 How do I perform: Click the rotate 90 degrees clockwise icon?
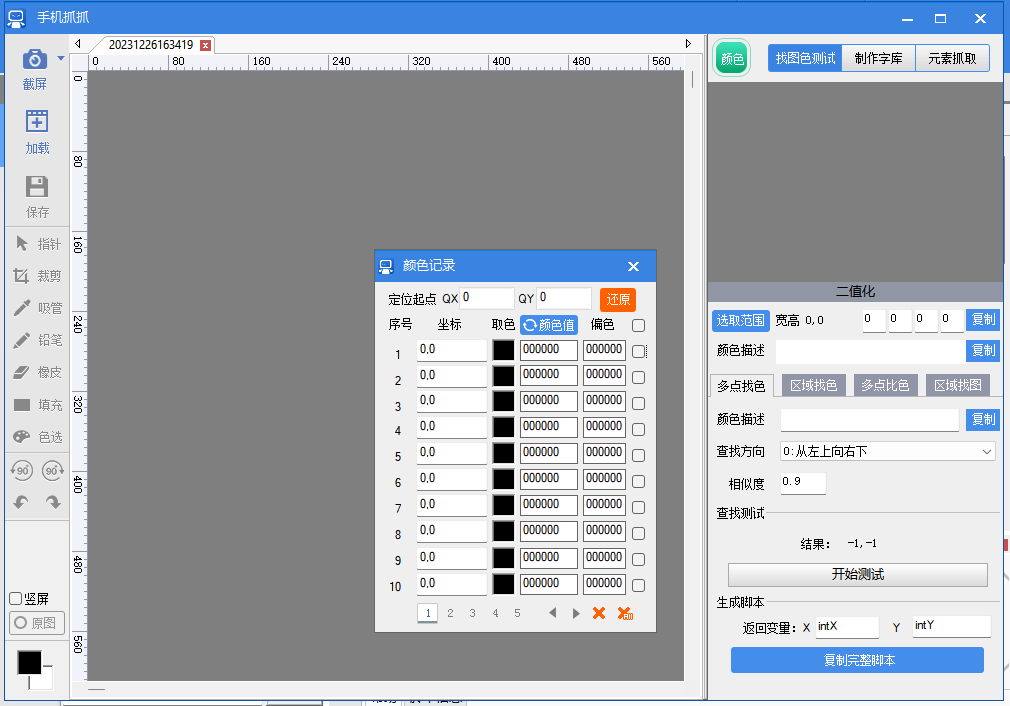(53, 470)
